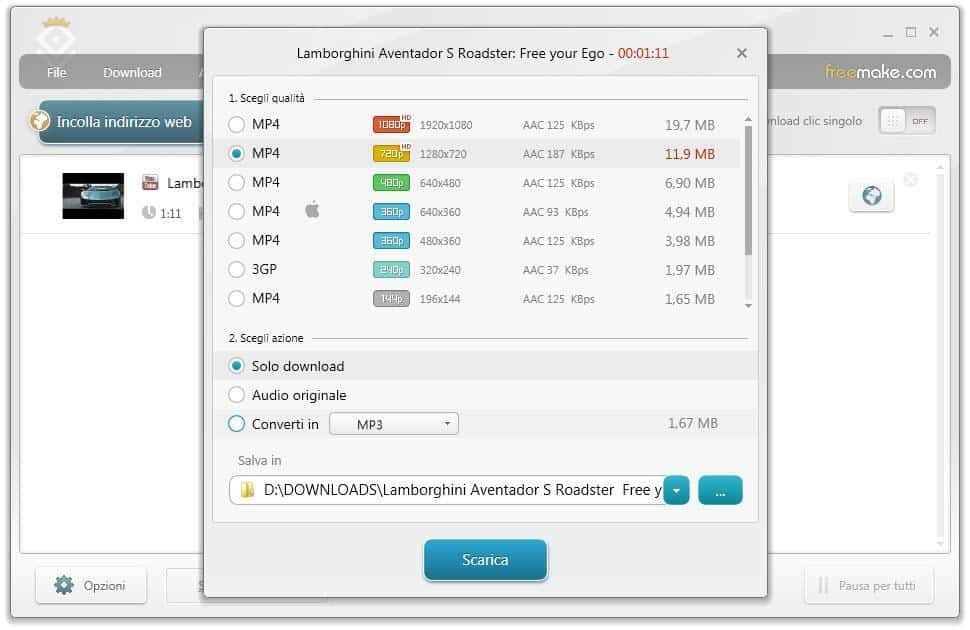Click the AAC 37 KBps audio text
Screen dimensions: 970x630
click(x=556, y=270)
